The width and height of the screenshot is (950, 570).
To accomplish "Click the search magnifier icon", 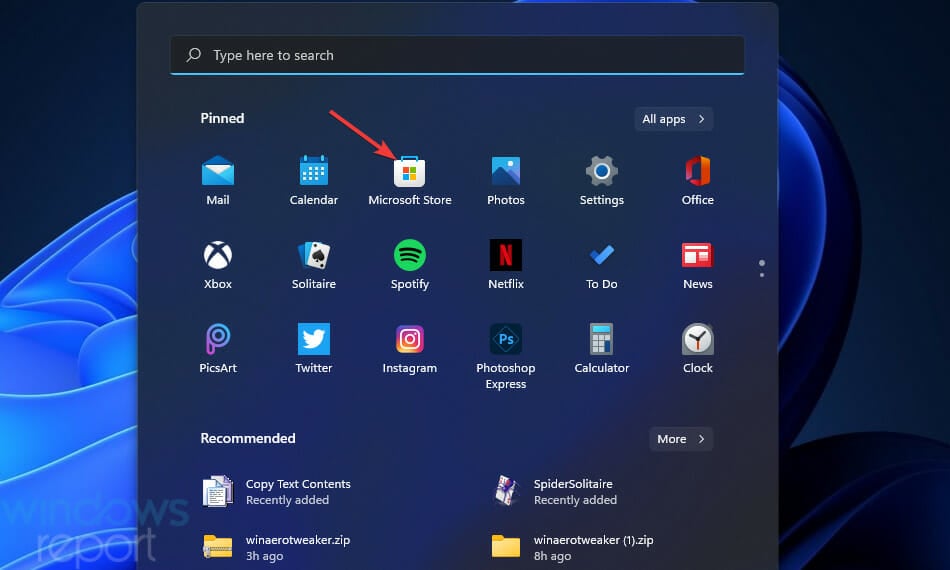I will tap(193, 55).
